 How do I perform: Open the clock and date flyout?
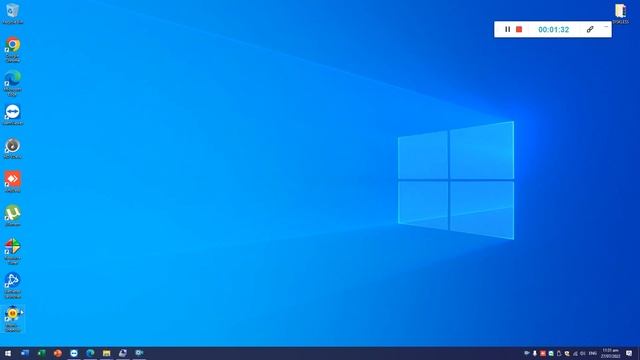pos(610,353)
